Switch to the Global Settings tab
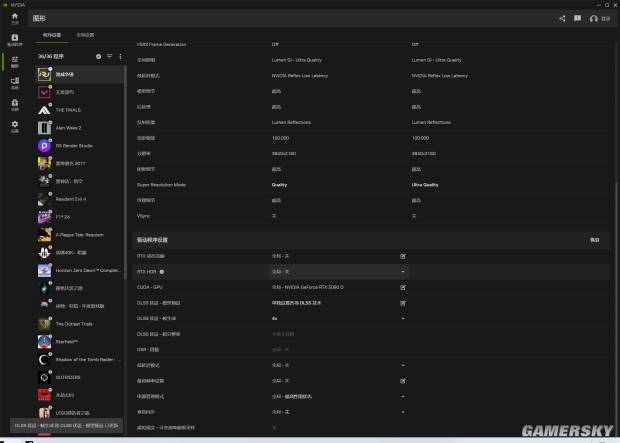 click(x=85, y=35)
